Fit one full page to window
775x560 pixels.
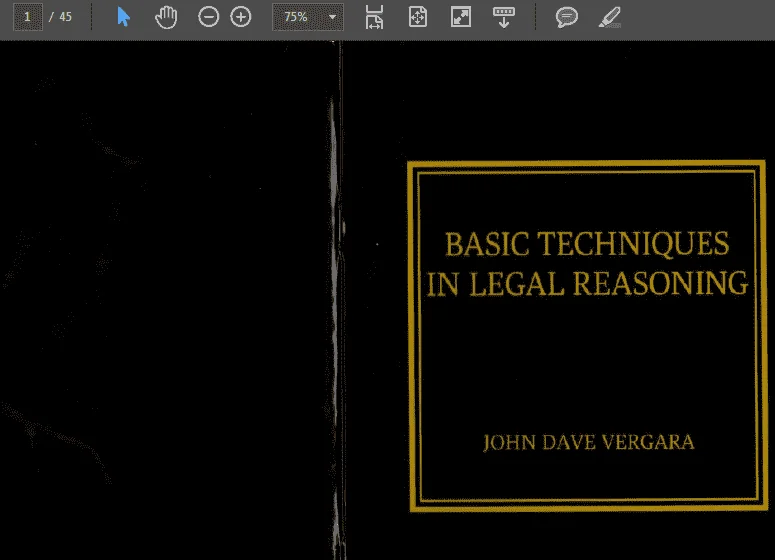tap(418, 17)
